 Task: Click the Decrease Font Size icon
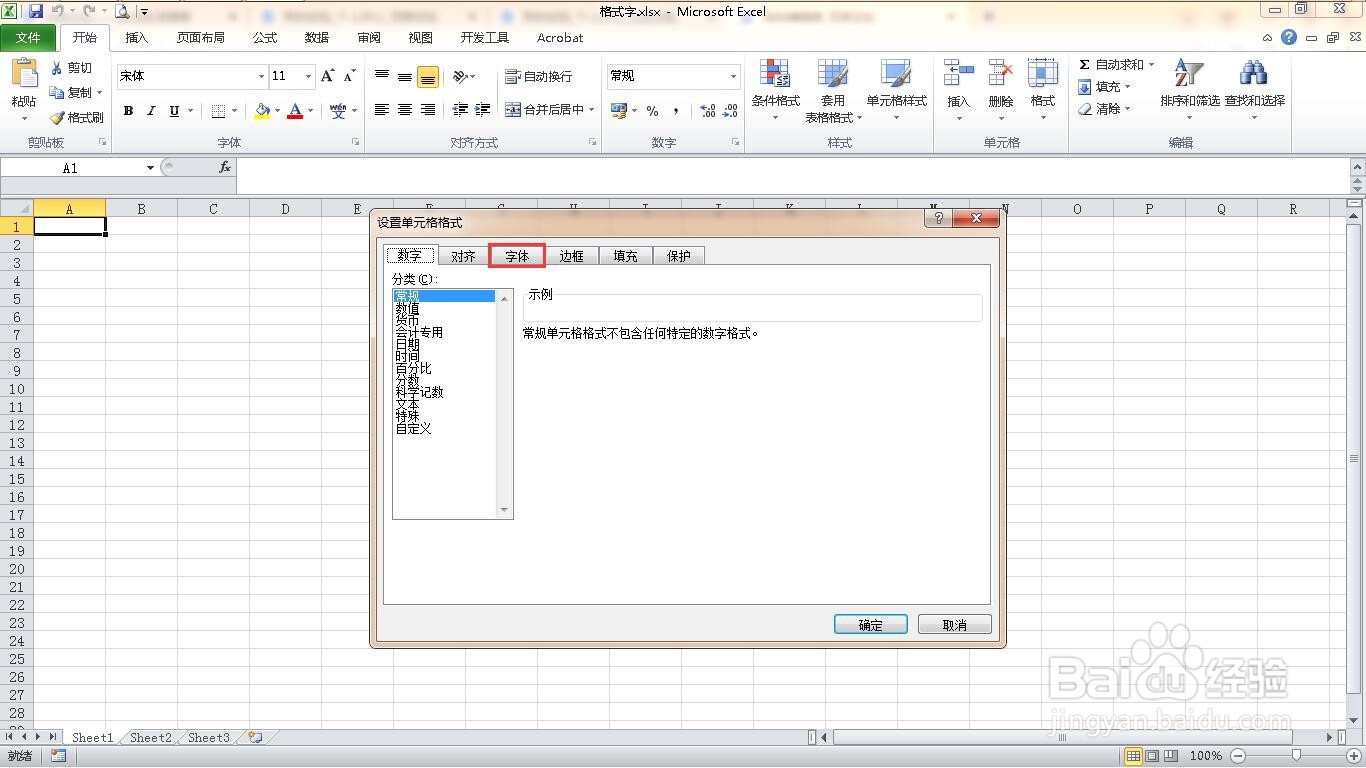pyautogui.click(x=349, y=76)
